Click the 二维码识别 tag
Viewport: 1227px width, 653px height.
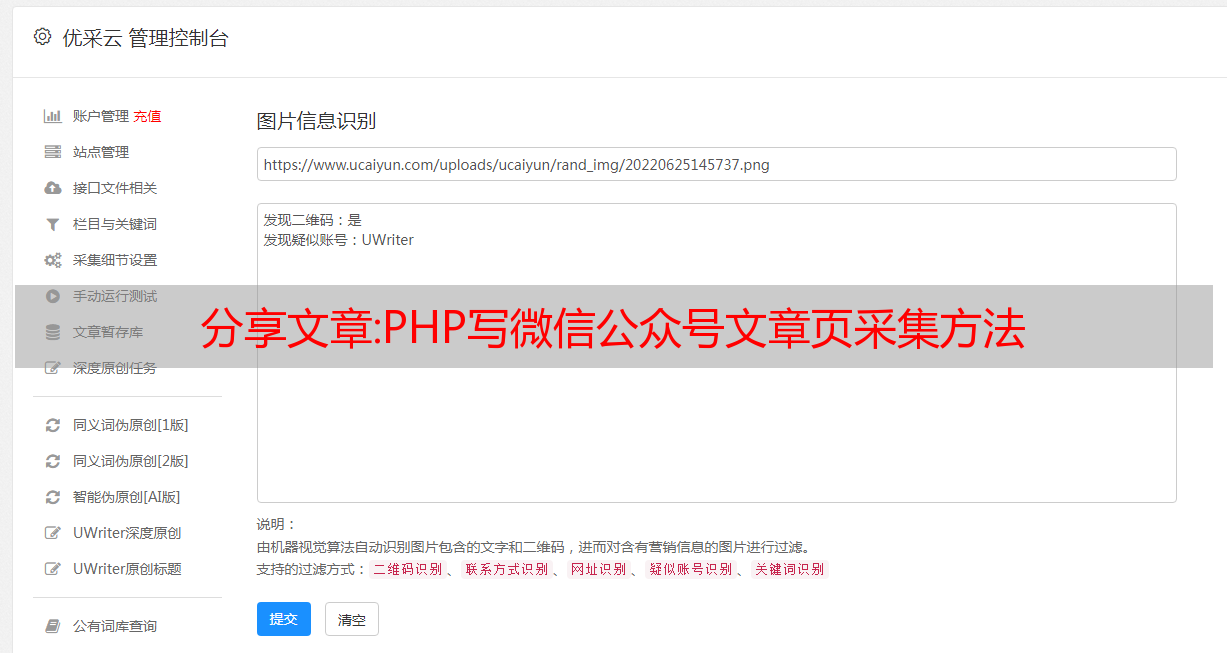coord(407,569)
